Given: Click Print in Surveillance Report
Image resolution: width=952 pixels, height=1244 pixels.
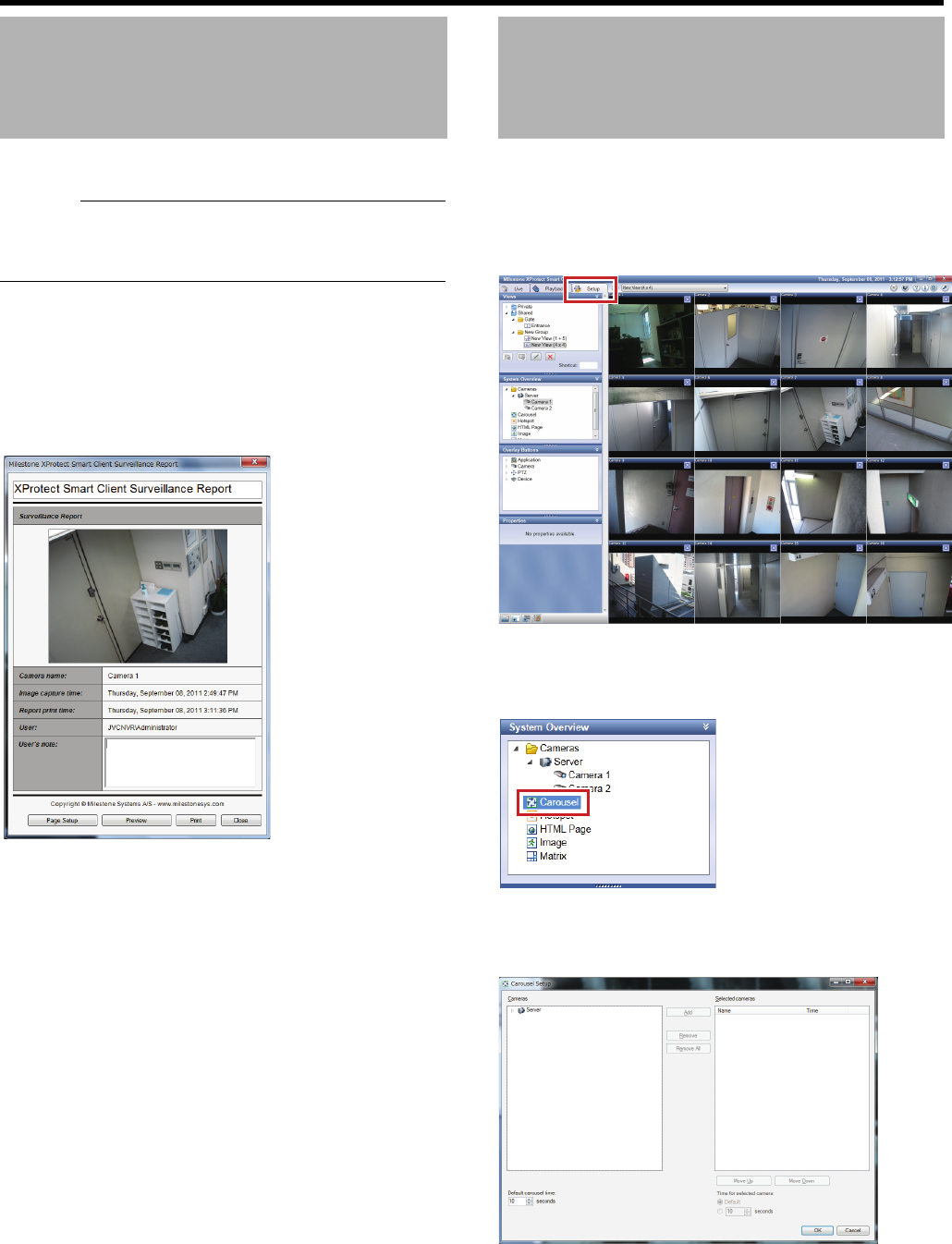Looking at the screenshot, I should coord(196,821).
